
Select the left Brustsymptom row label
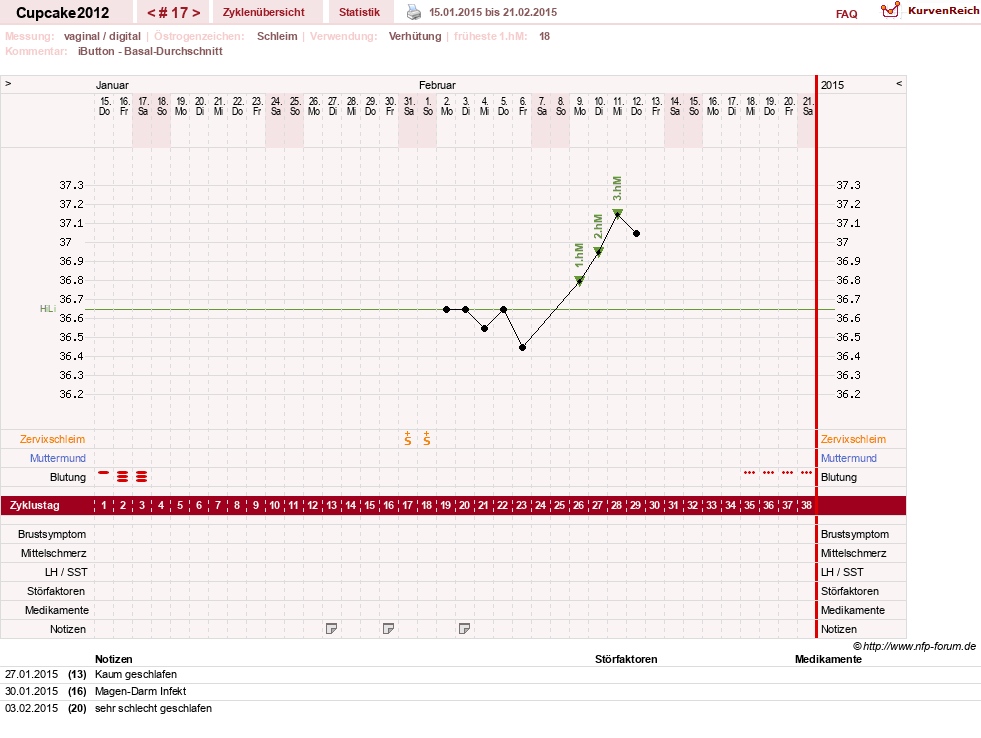pyautogui.click(x=52, y=534)
